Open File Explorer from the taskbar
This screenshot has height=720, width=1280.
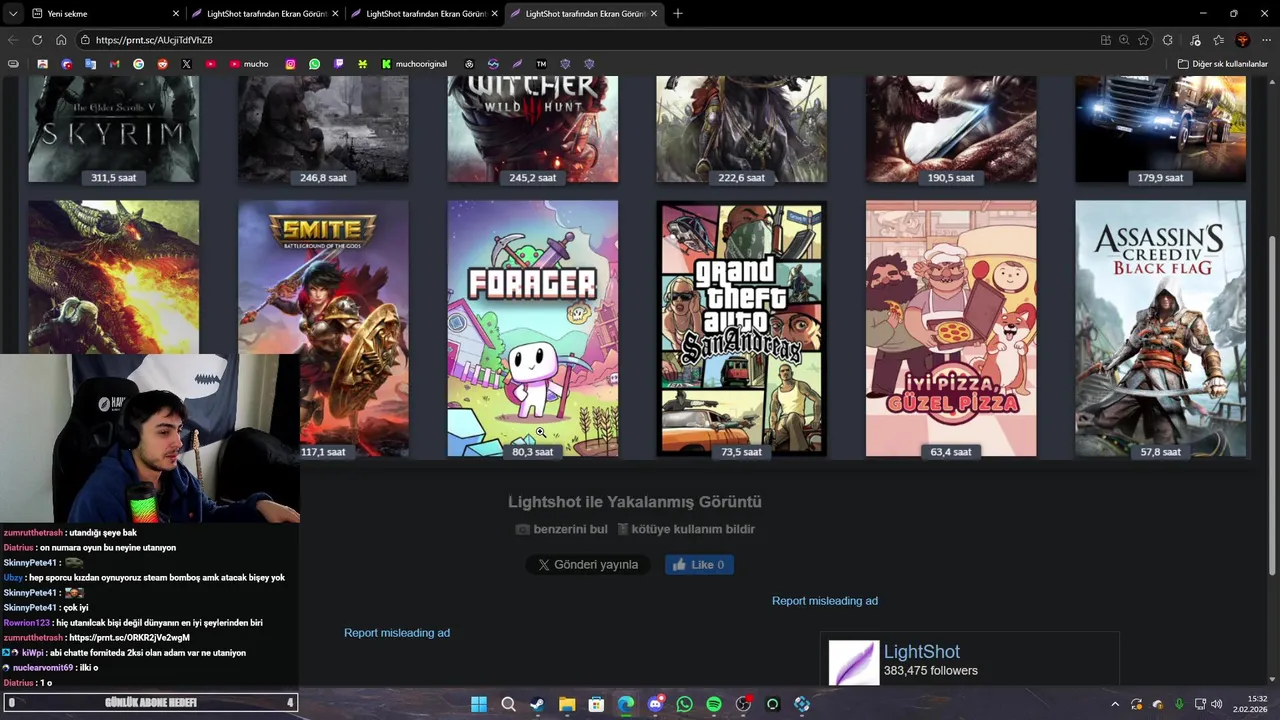(567, 704)
